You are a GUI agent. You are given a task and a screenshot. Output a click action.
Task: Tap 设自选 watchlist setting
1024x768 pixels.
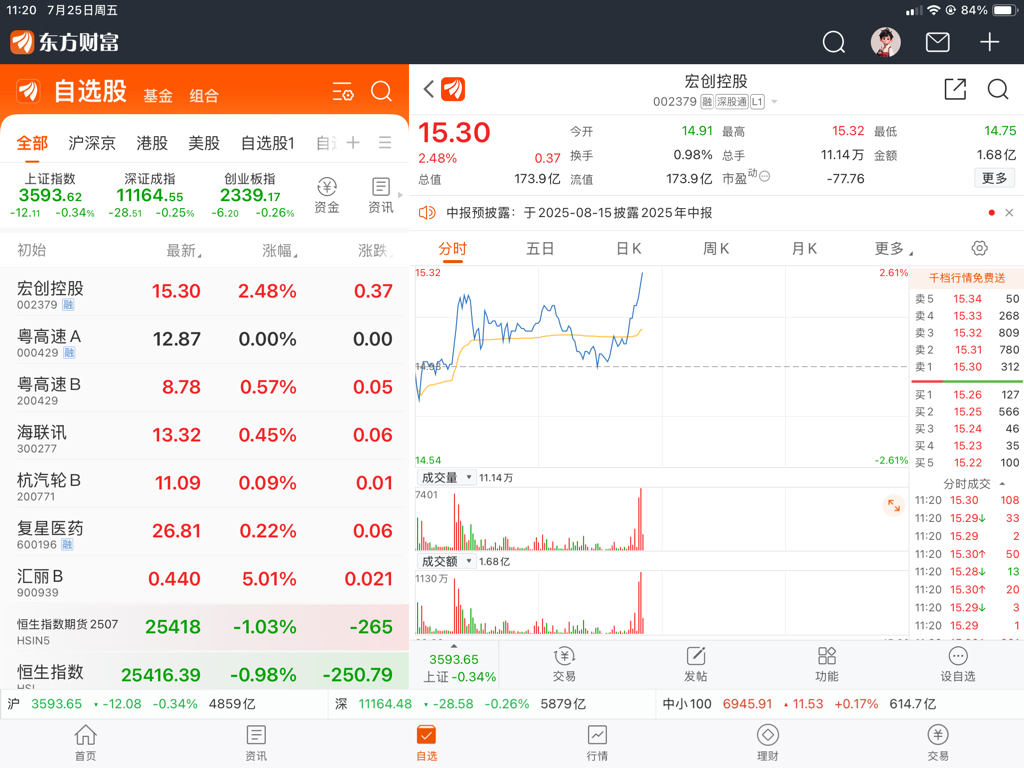(x=957, y=664)
